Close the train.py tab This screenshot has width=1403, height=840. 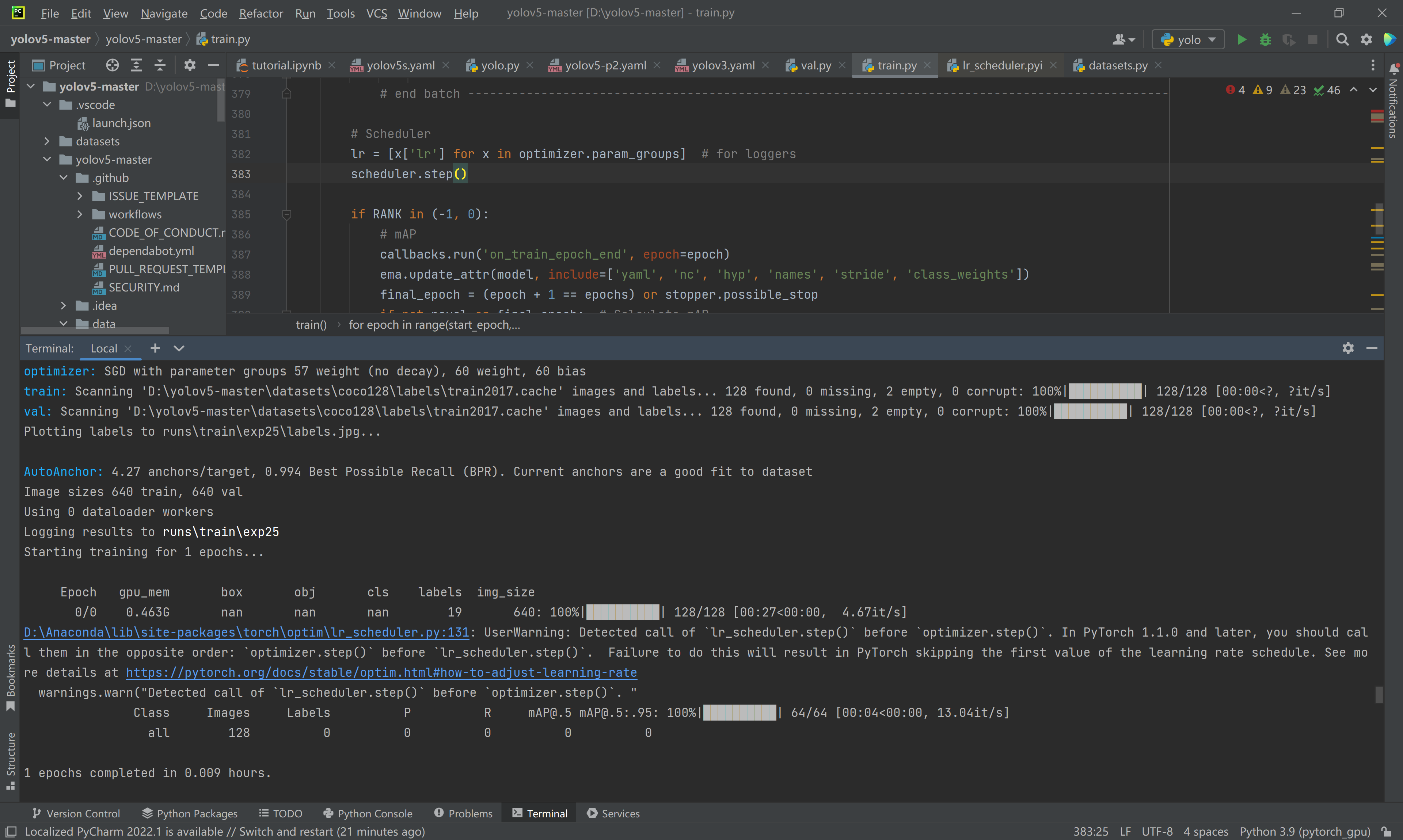point(927,65)
